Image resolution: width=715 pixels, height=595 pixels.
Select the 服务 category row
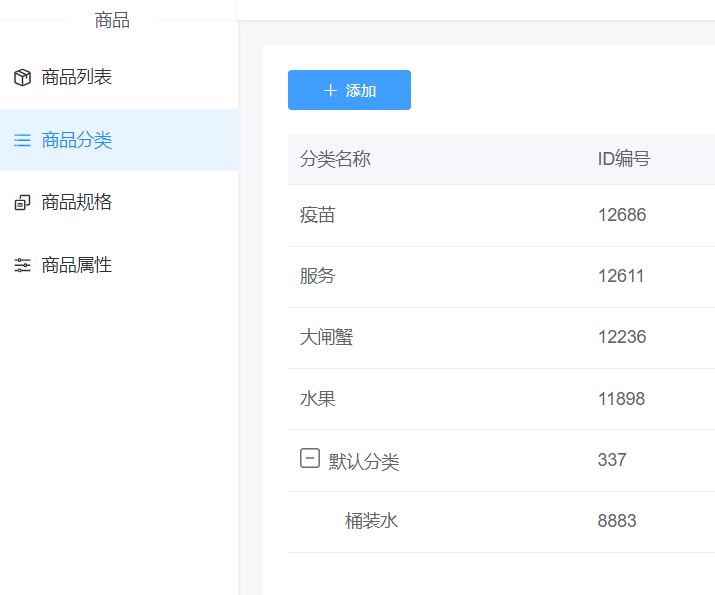coord(318,276)
